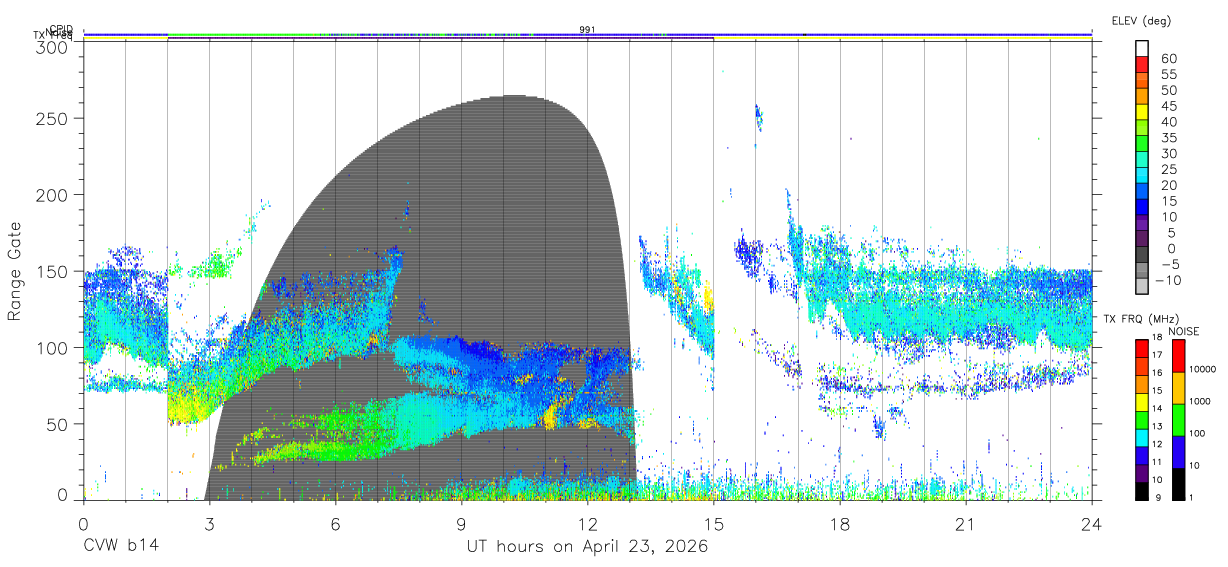Pick the dark gray swatch between ELEV -5 and 0
The image size is (1228, 567).
1143,256
